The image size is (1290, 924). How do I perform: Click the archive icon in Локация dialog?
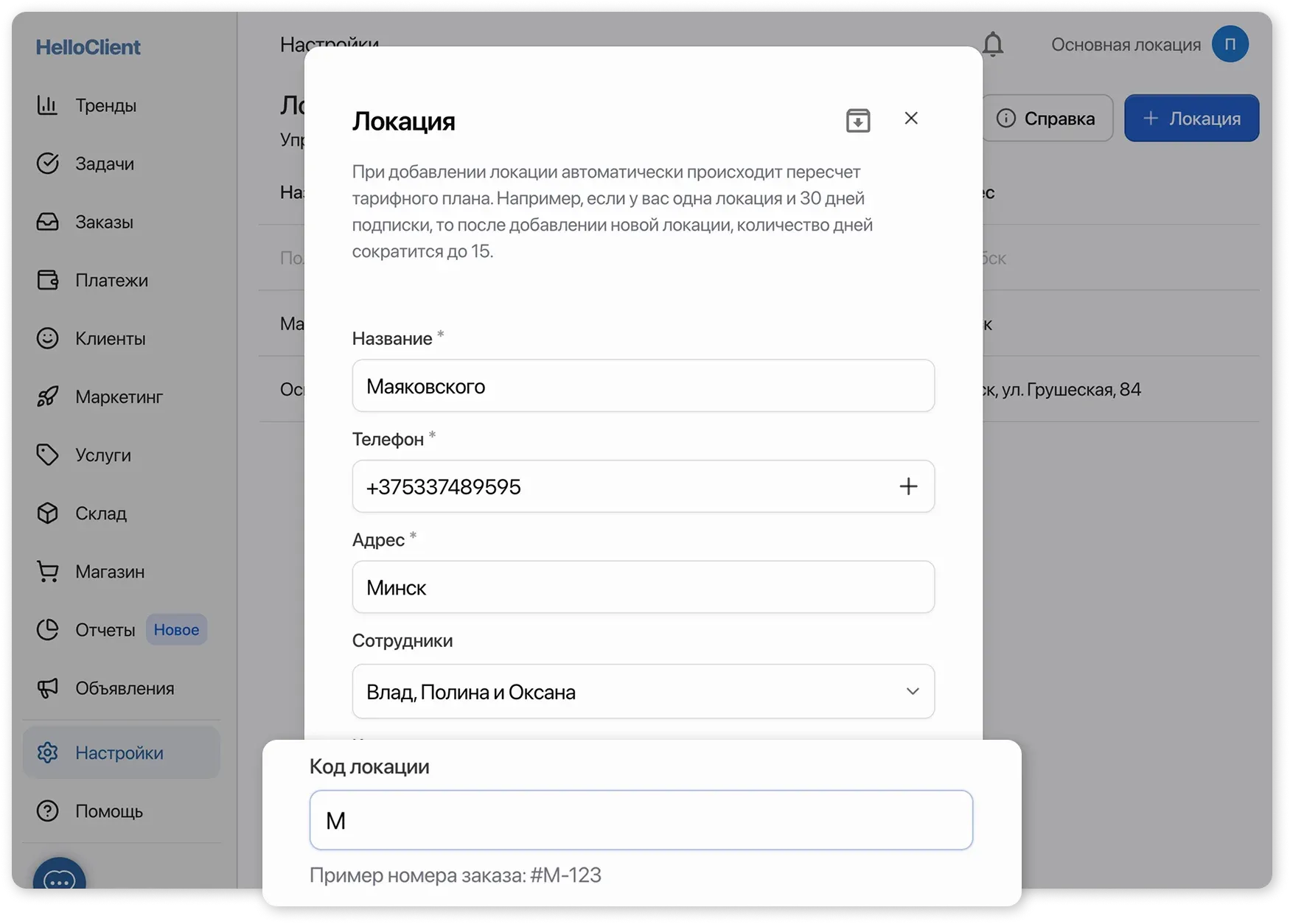857,120
